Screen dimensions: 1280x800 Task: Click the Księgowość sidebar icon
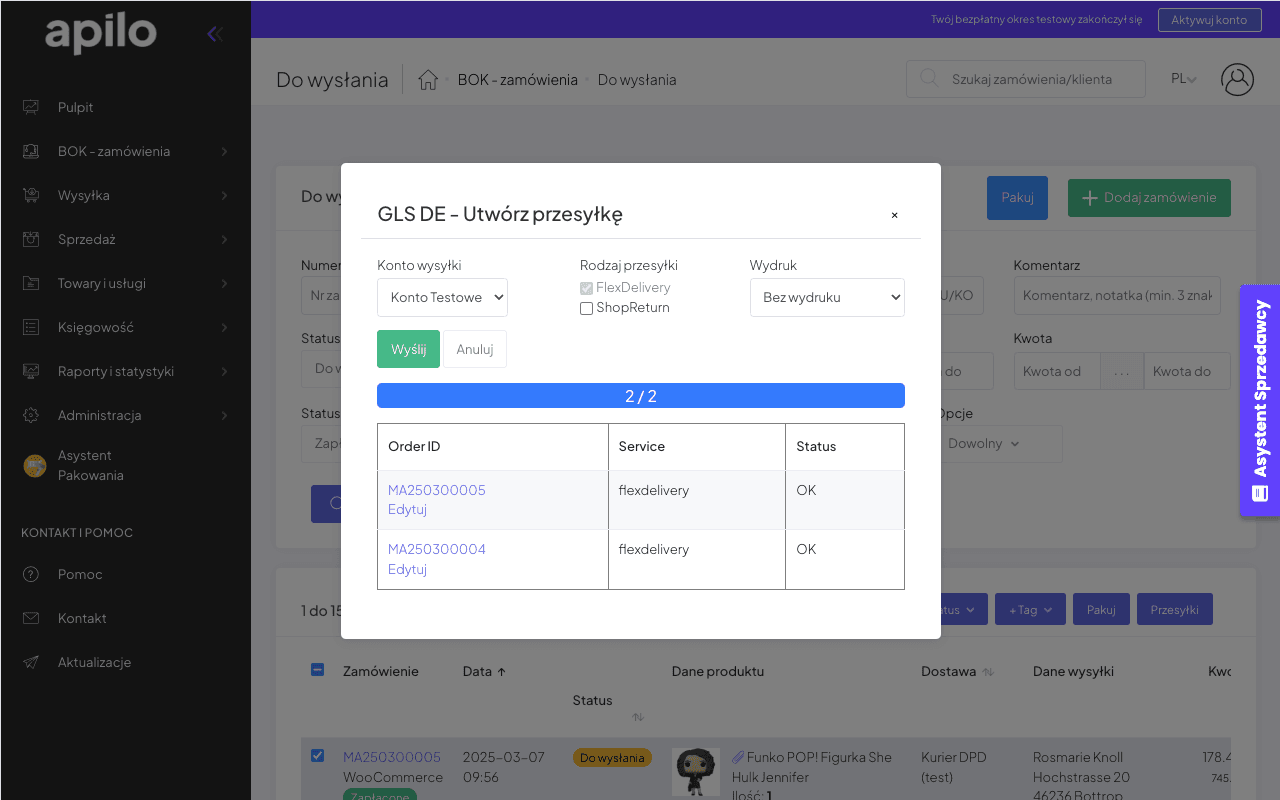31,327
